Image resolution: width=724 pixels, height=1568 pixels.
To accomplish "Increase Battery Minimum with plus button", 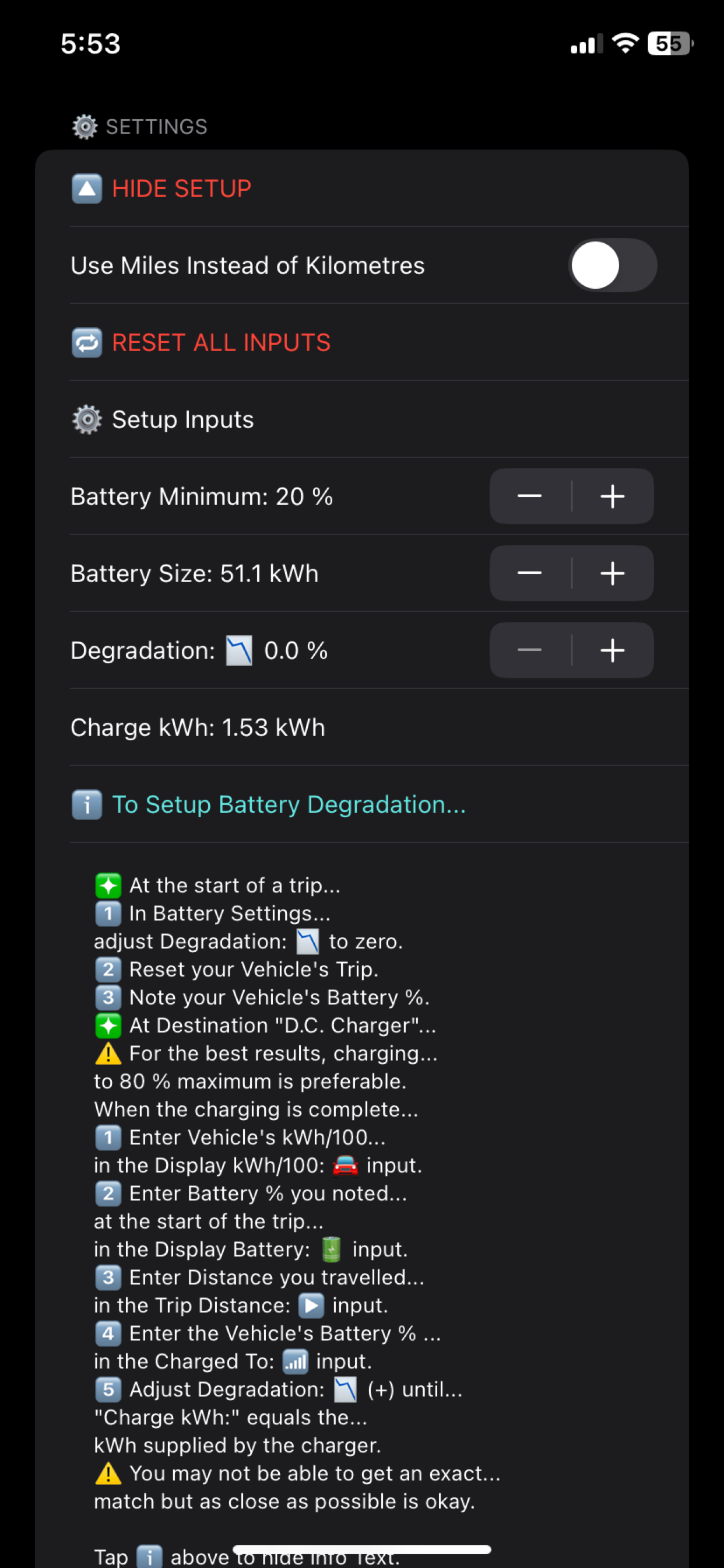I will (x=613, y=496).
